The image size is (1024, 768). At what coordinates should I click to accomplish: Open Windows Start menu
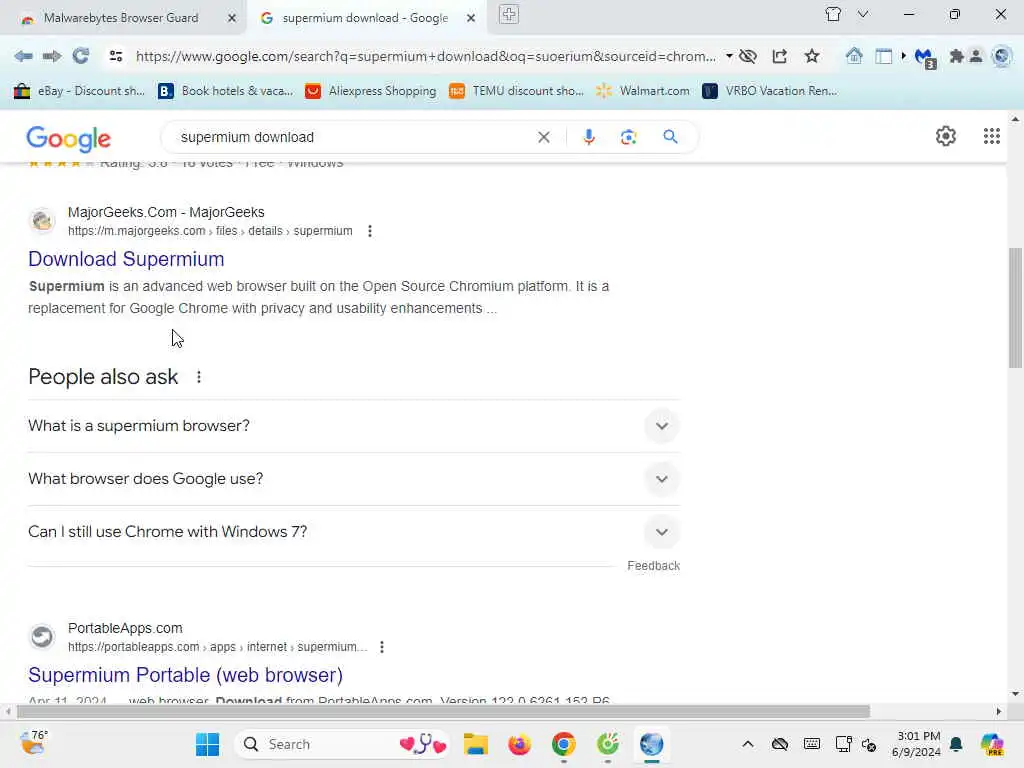[207, 744]
